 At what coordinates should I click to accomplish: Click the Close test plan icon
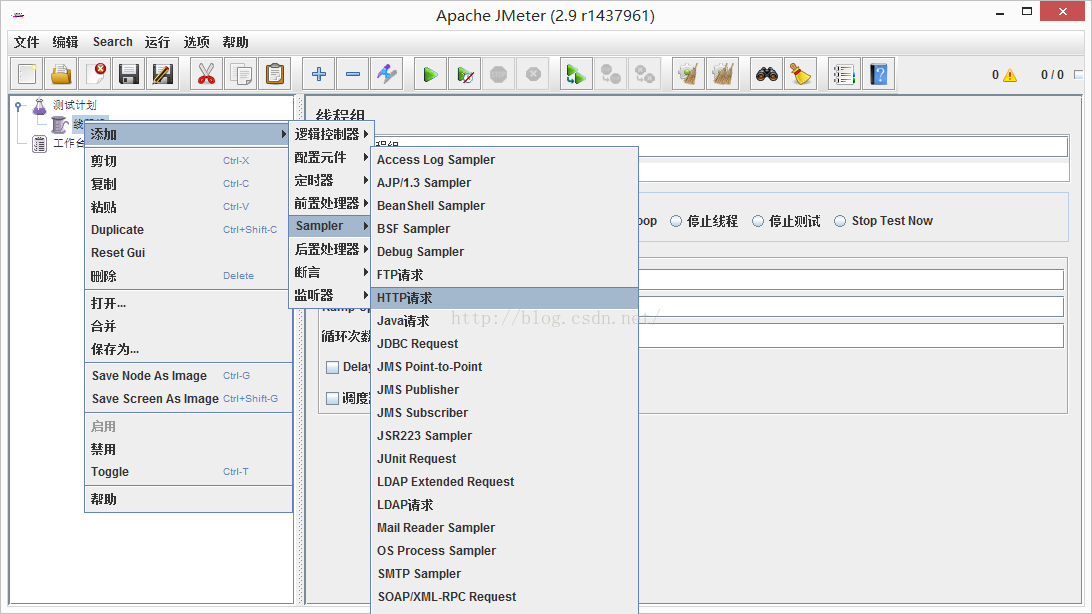(95, 74)
